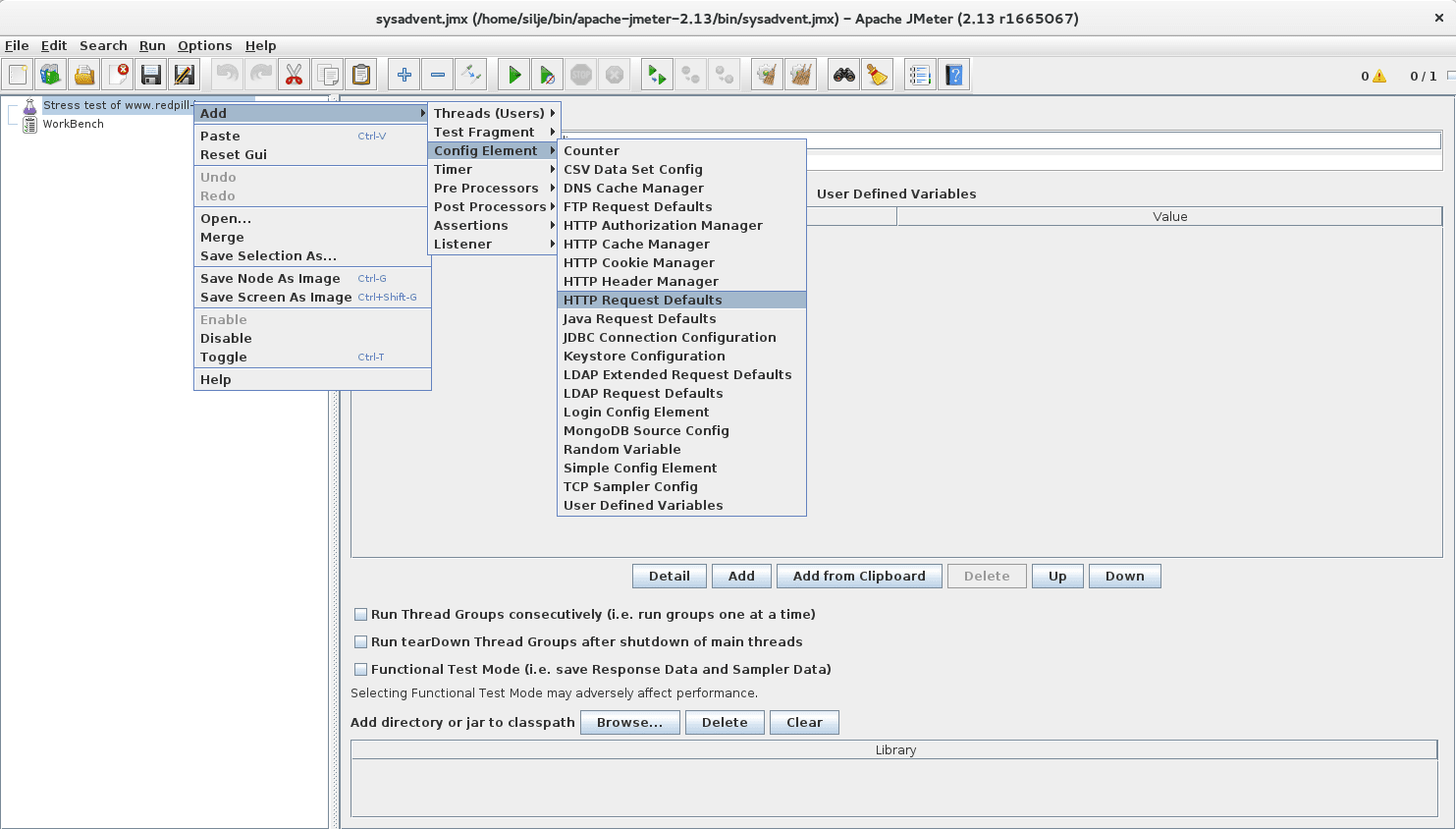Select HTTP Request Defaults menu item
Viewport: 1456px width, 829px height.
(681, 300)
